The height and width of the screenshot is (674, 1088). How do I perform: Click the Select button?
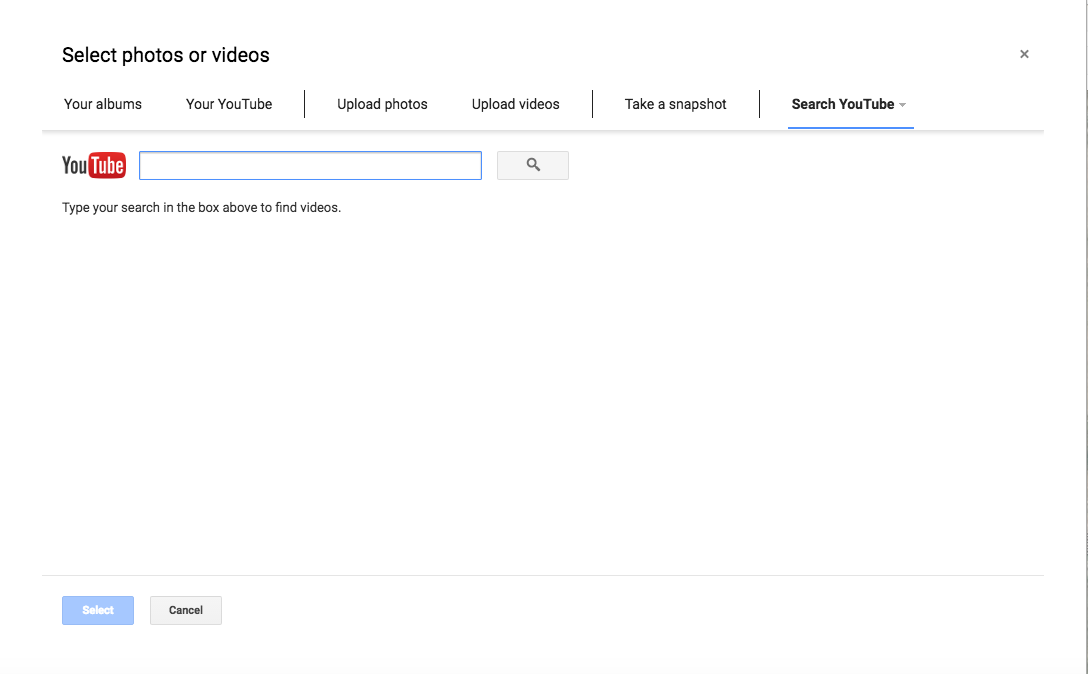click(x=98, y=610)
